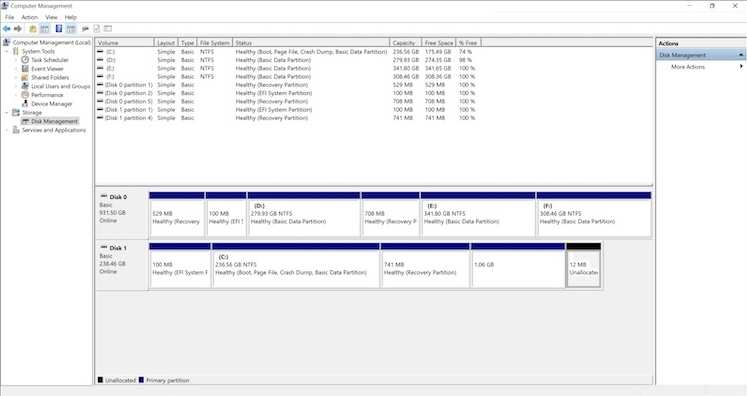The height and width of the screenshot is (396, 747).
Task: Click the Up one level folder icon
Action: [32, 29]
